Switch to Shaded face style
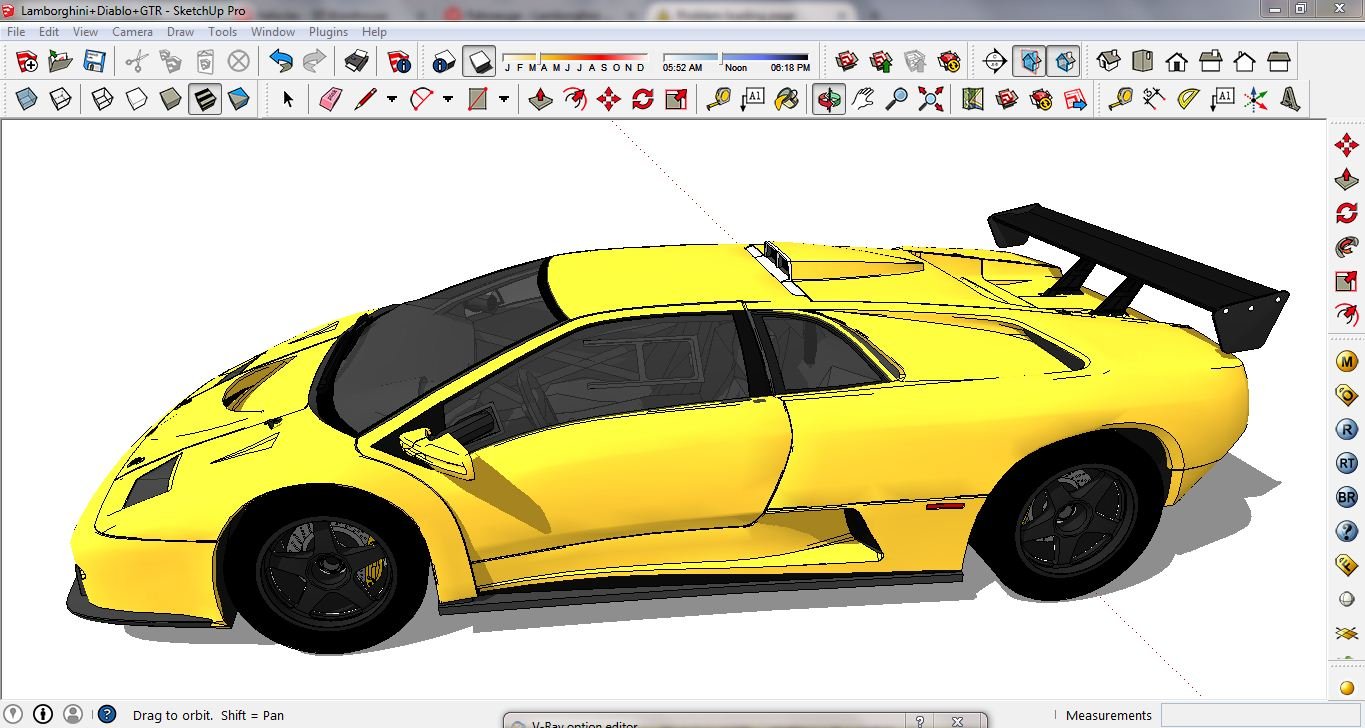The image size is (1365, 728). 171,99
